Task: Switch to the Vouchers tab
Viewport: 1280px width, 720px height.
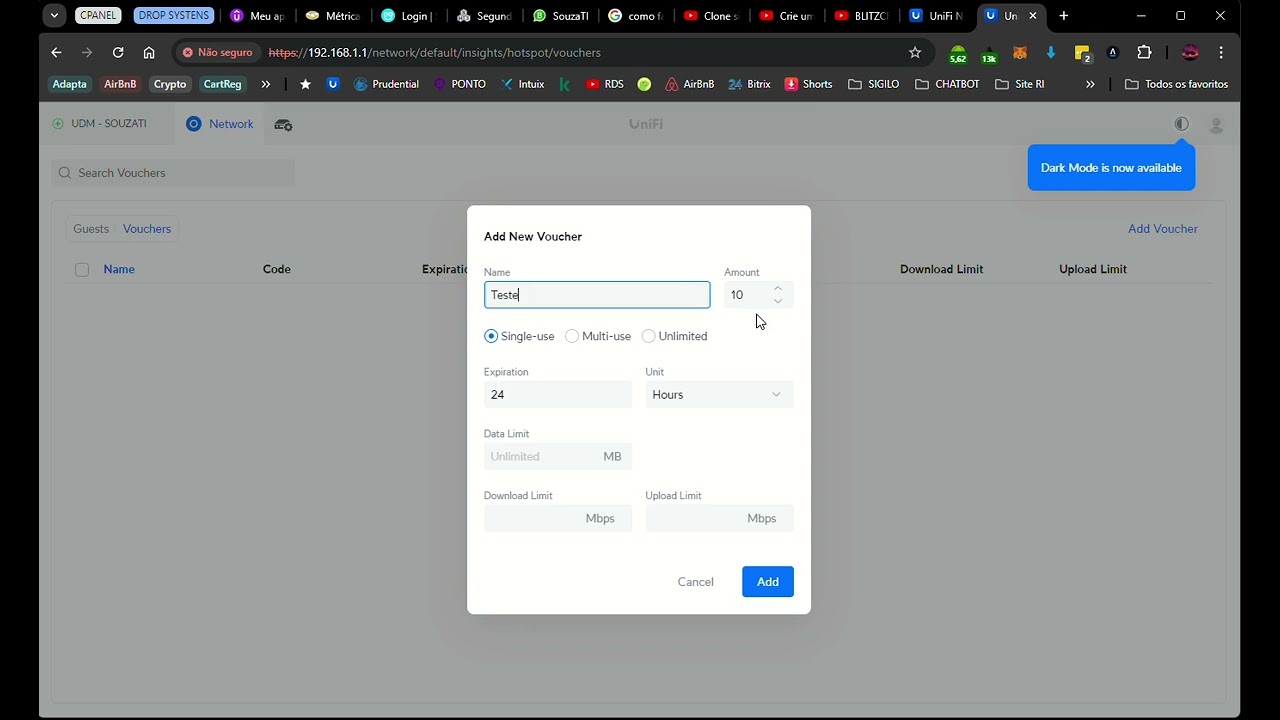Action: [147, 229]
